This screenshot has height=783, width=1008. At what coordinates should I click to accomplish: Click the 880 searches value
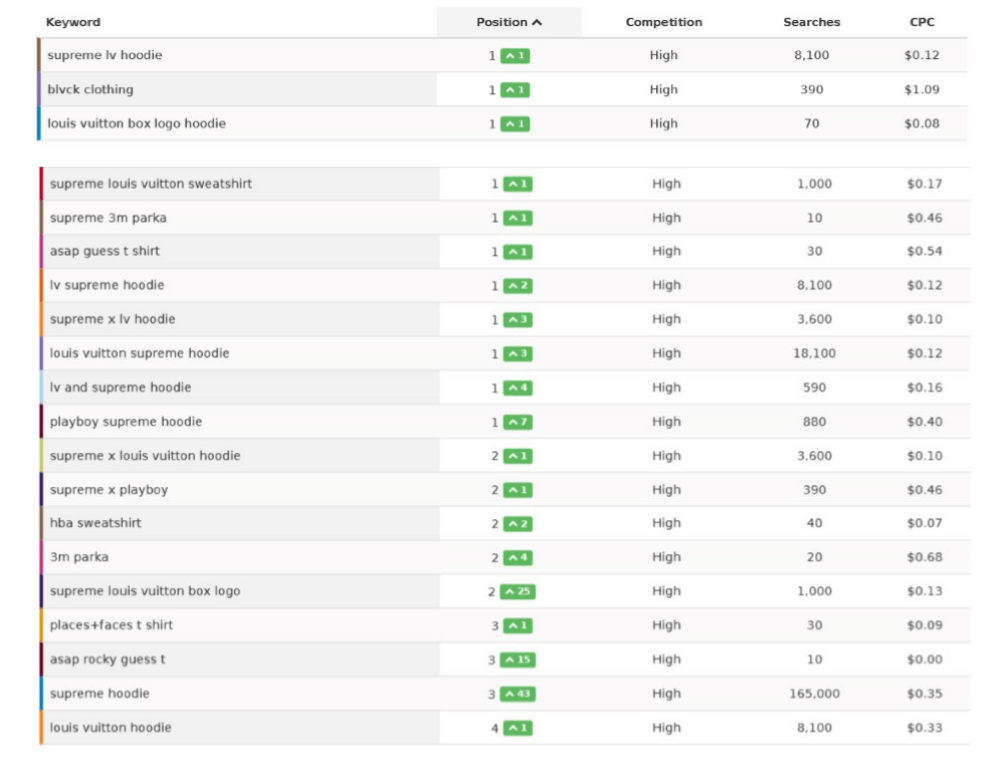point(814,422)
